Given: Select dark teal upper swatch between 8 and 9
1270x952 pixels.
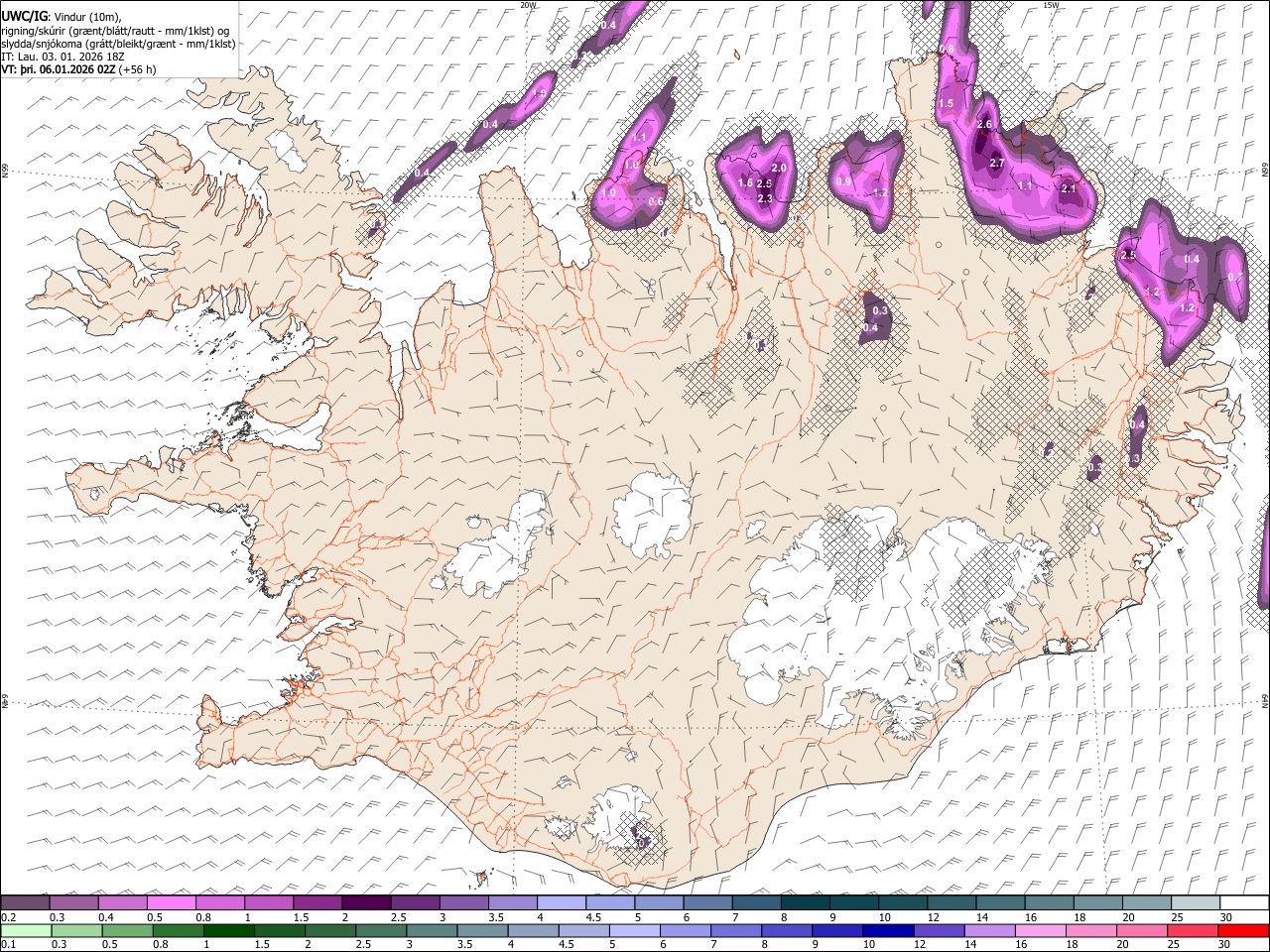Looking at the screenshot, I should point(806,902).
